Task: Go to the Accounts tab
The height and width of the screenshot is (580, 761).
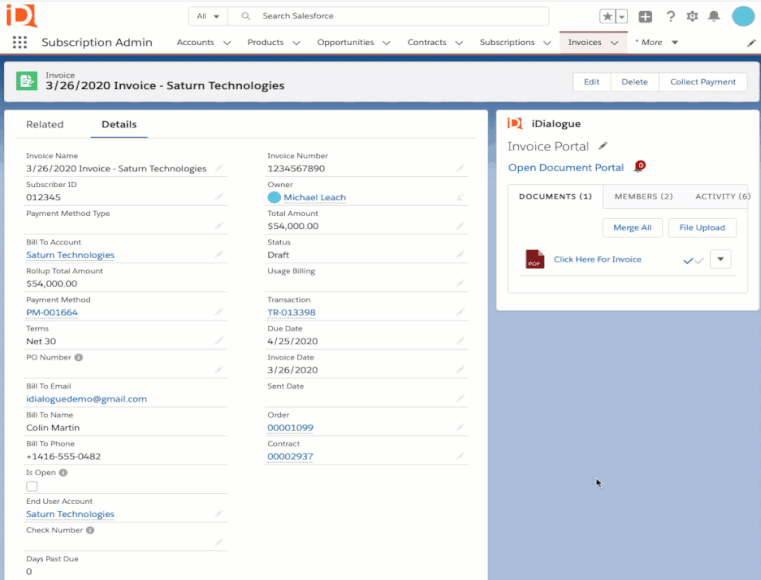Action: 195,42
